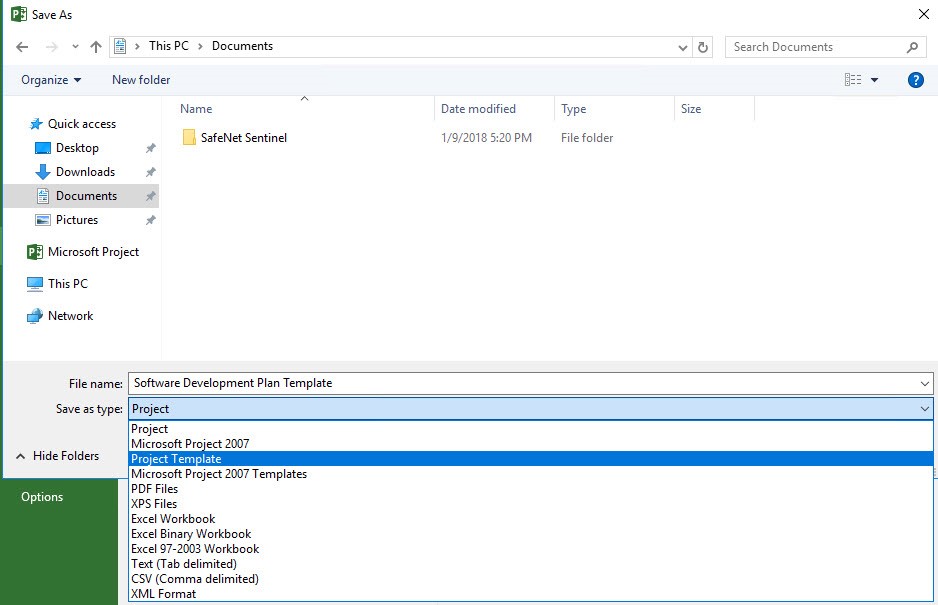Expand the Organize menu
The width and height of the screenshot is (938, 605).
[51, 80]
